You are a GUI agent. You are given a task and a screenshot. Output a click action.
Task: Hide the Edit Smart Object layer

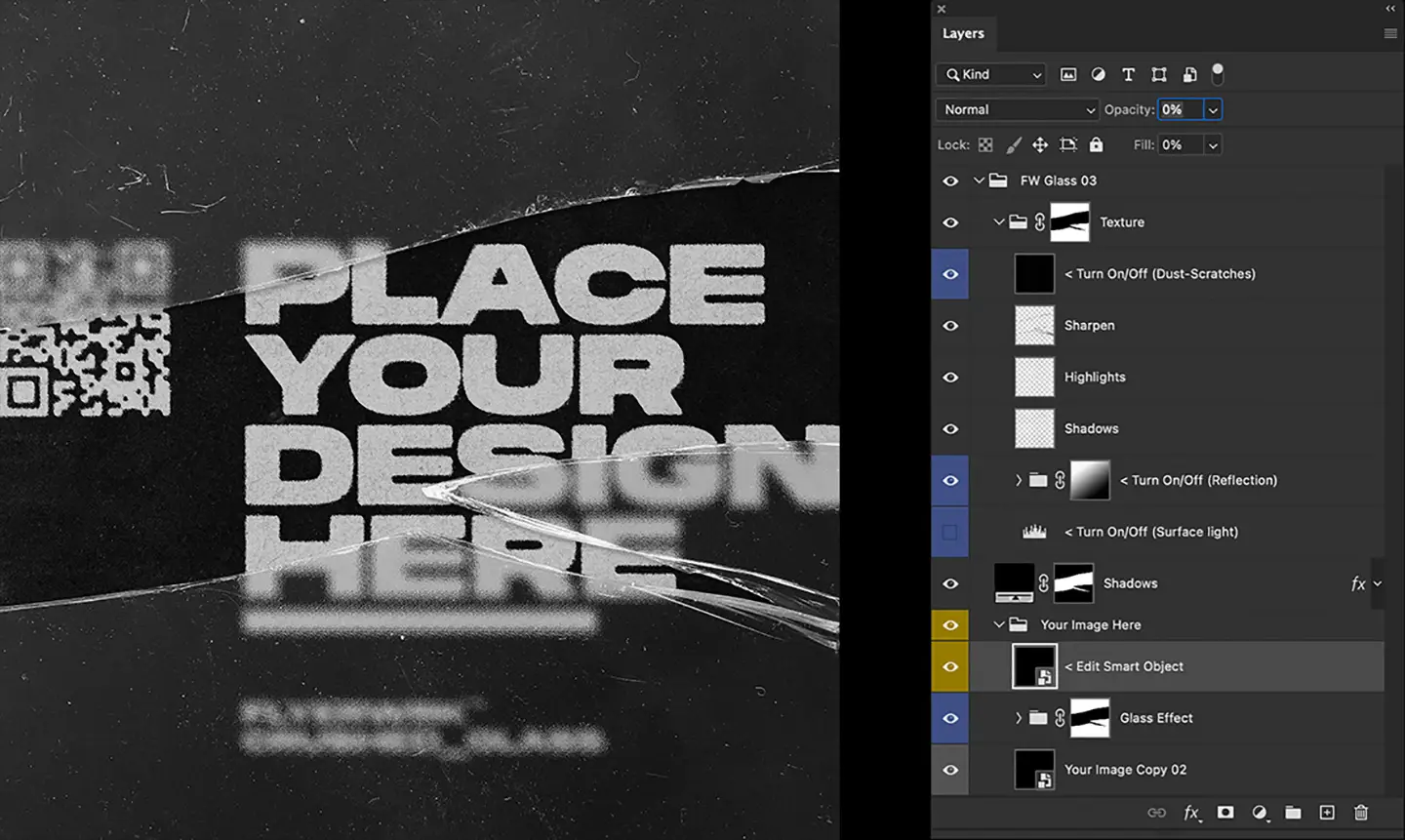[950, 666]
